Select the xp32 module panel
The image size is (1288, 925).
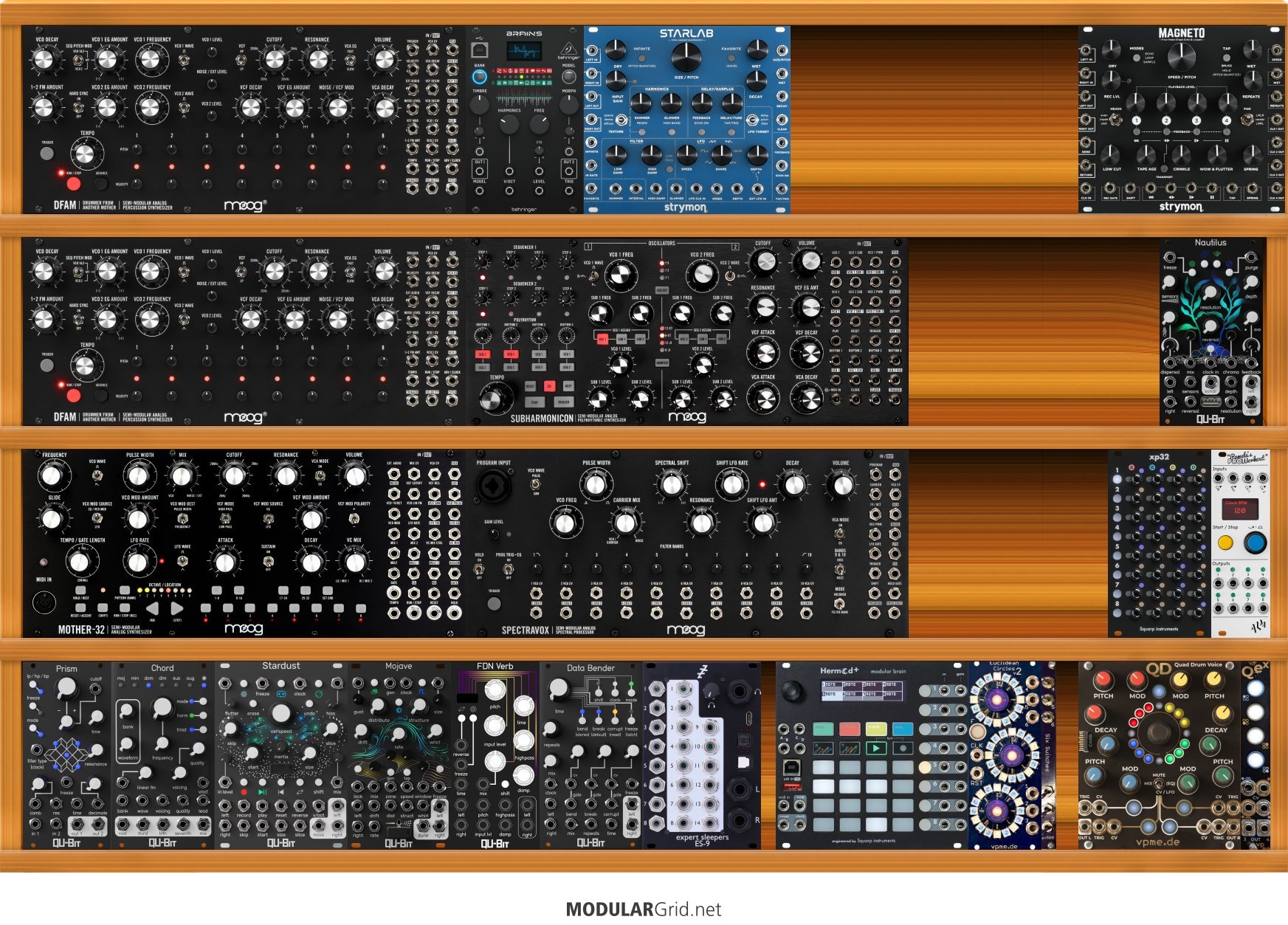[x=1159, y=543]
